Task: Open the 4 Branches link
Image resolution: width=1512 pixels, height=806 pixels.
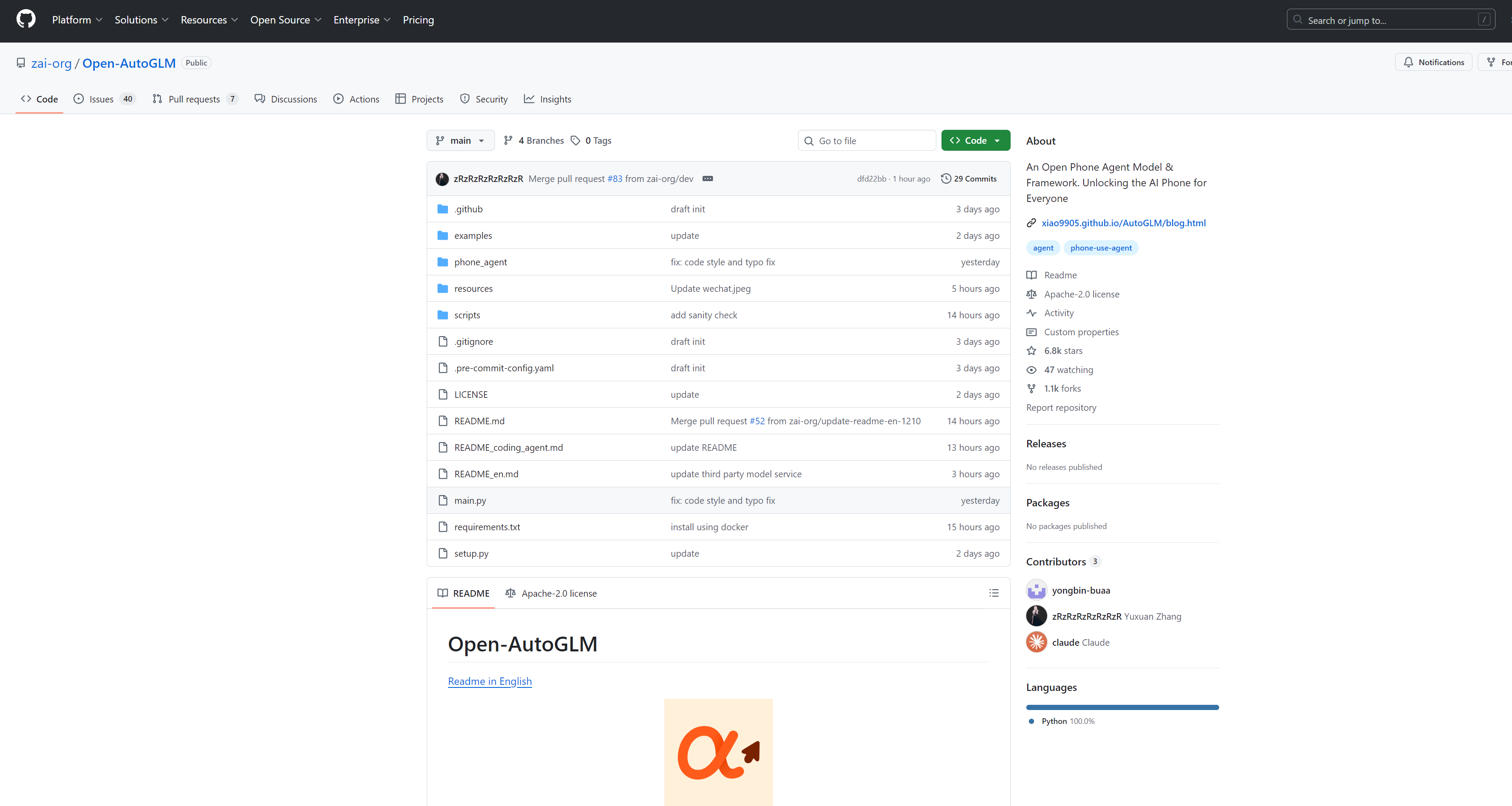Action: 534,140
